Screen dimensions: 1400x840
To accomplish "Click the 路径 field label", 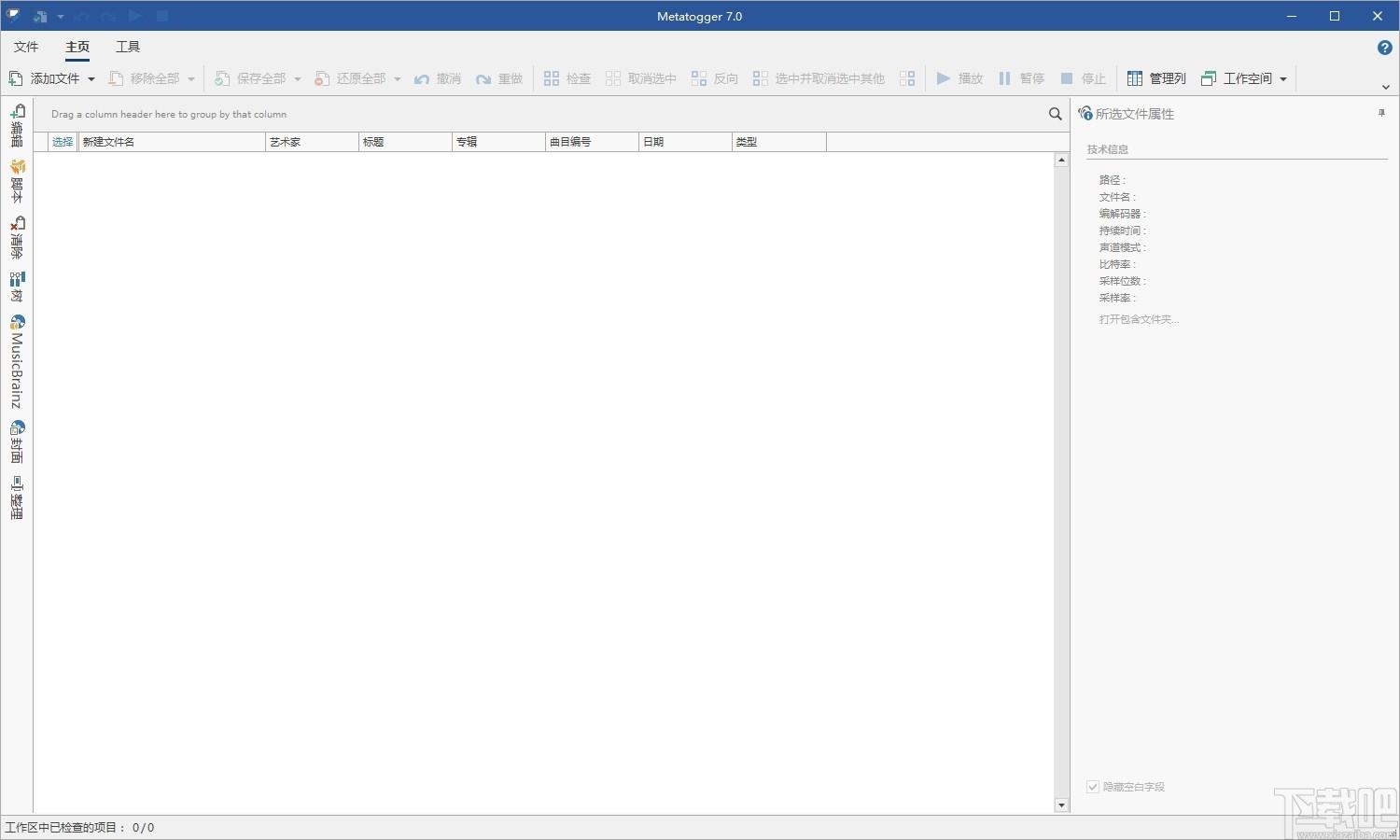I will [x=1113, y=180].
